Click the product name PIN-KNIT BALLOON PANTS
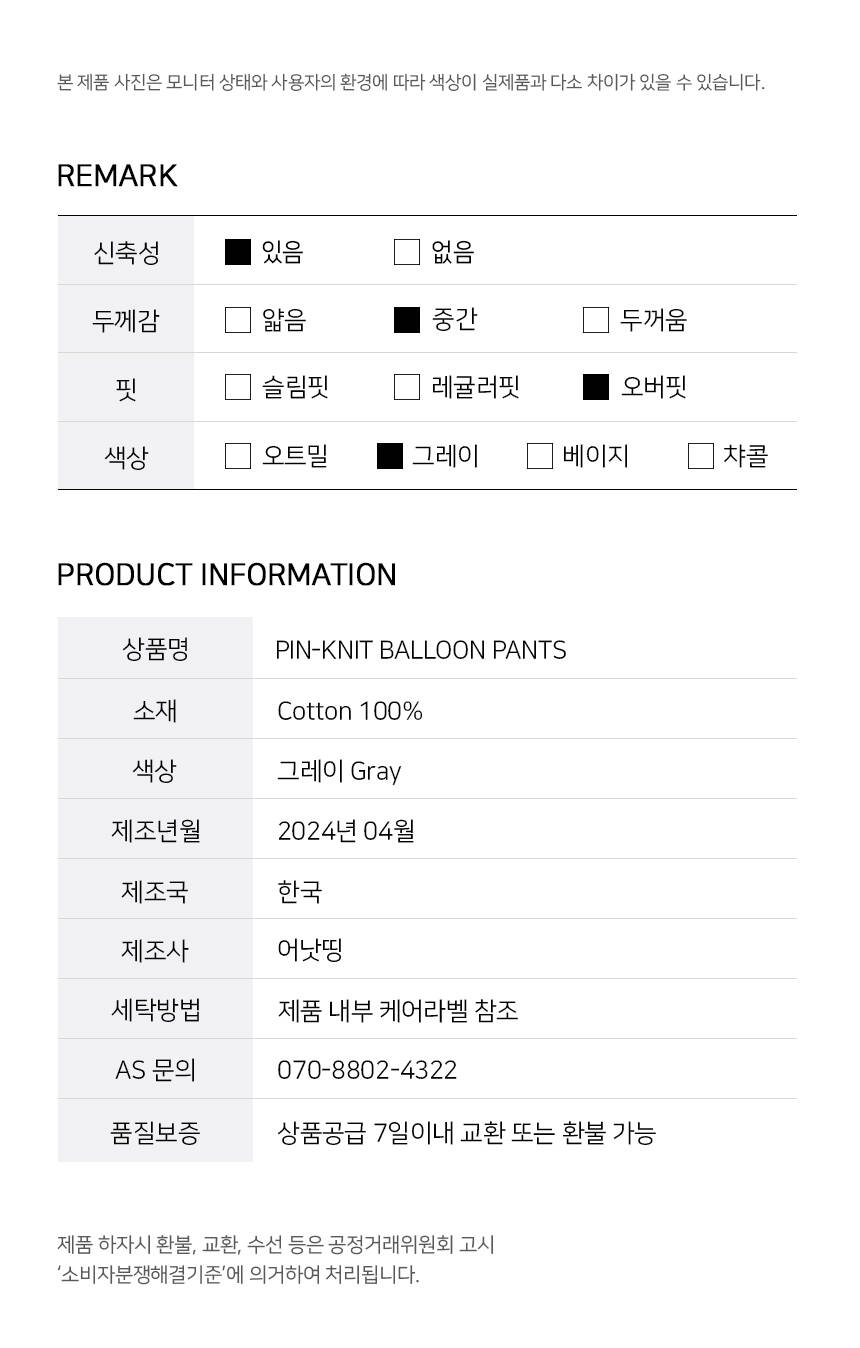Viewport: 860px width, 1348px height. coord(420,650)
